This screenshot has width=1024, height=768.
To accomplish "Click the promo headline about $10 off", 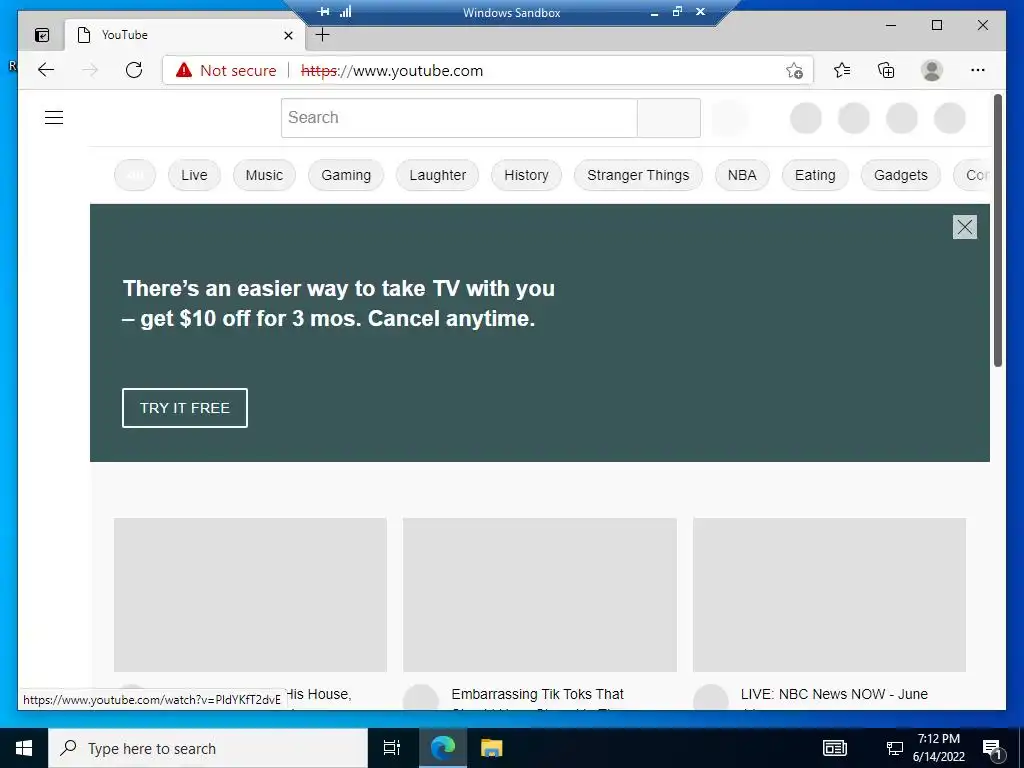I will (x=338, y=303).
